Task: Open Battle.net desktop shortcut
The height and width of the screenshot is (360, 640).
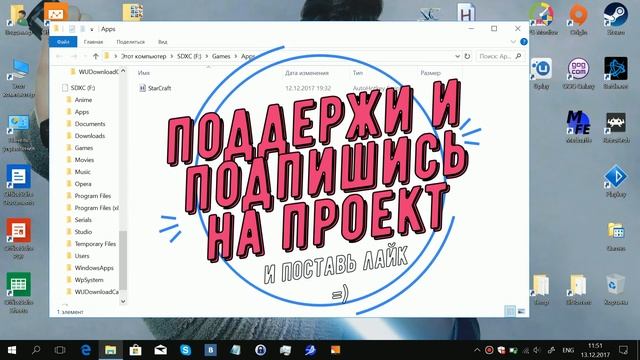Action: point(616,73)
